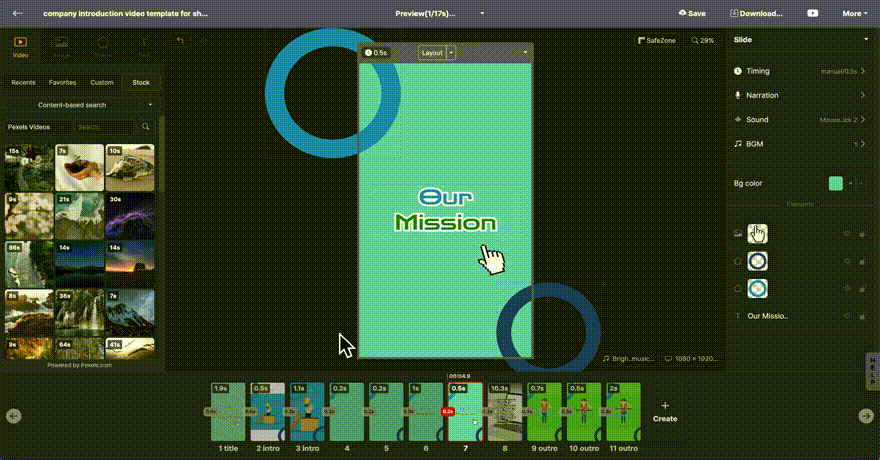Click the red 0.2s transition marker

pyautogui.click(x=447, y=411)
